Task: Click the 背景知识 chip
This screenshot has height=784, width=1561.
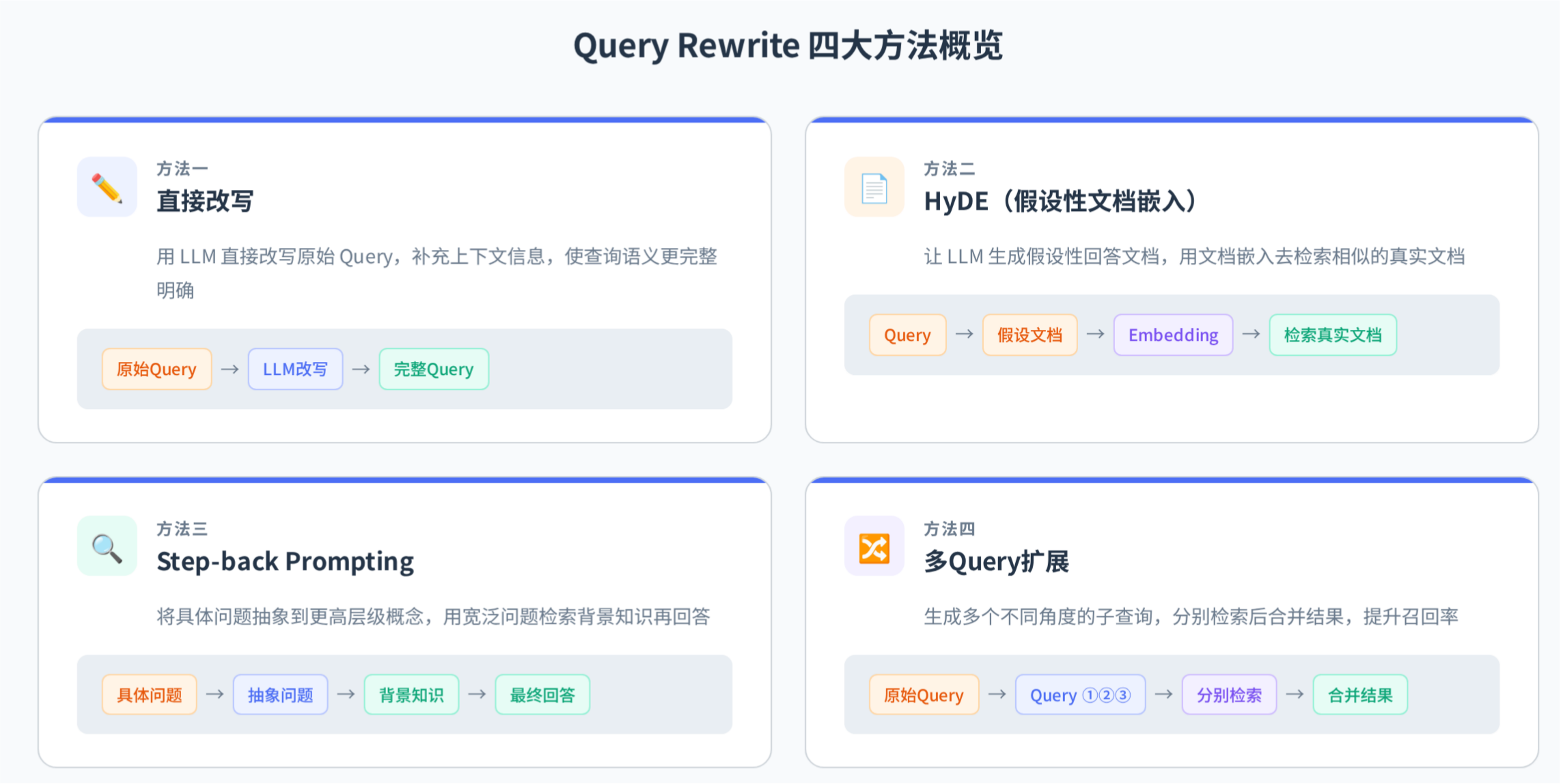Action: tap(411, 695)
